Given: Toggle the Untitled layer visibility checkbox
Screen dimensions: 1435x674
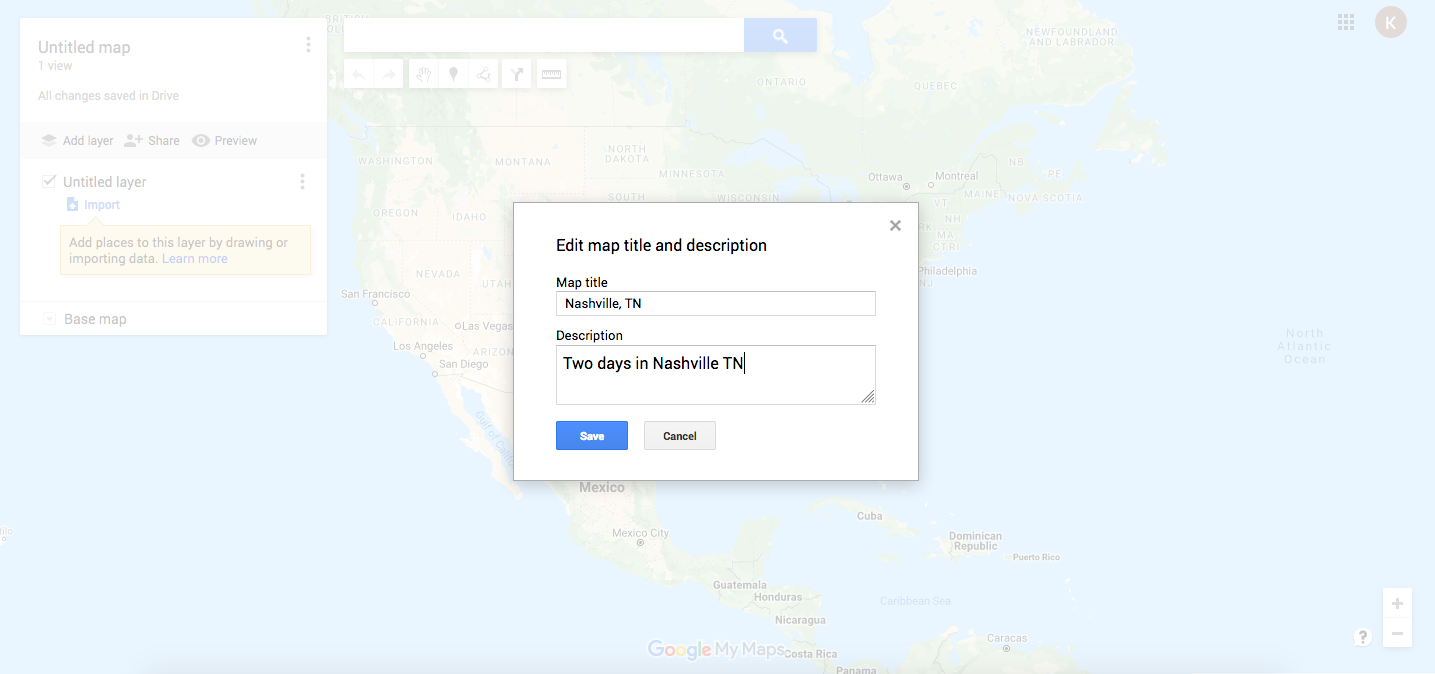Looking at the screenshot, I should point(49,181).
